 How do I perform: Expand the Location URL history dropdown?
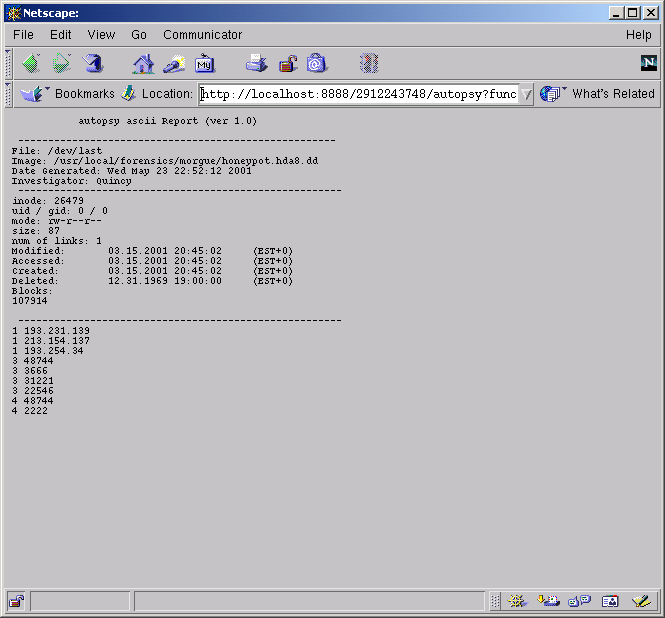point(526,94)
